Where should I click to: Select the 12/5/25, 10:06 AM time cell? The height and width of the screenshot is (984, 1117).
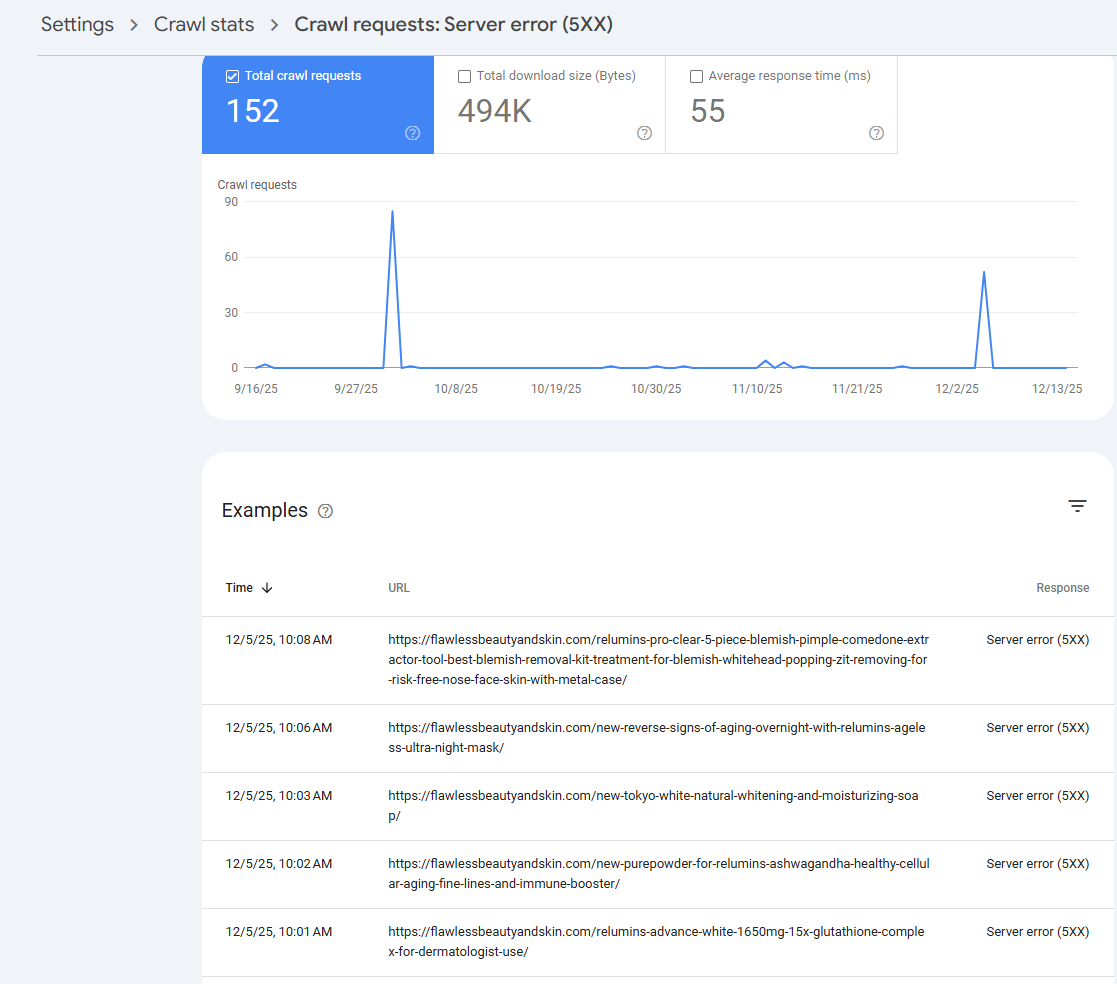pos(279,727)
